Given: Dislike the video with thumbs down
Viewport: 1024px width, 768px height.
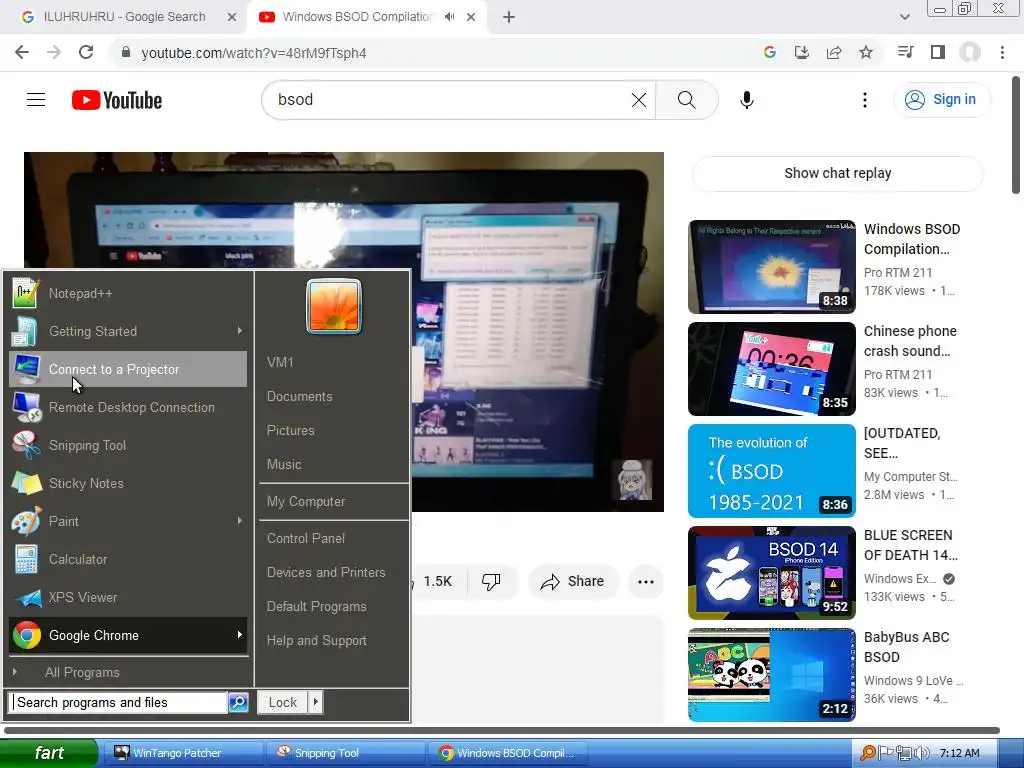Looking at the screenshot, I should (491, 581).
